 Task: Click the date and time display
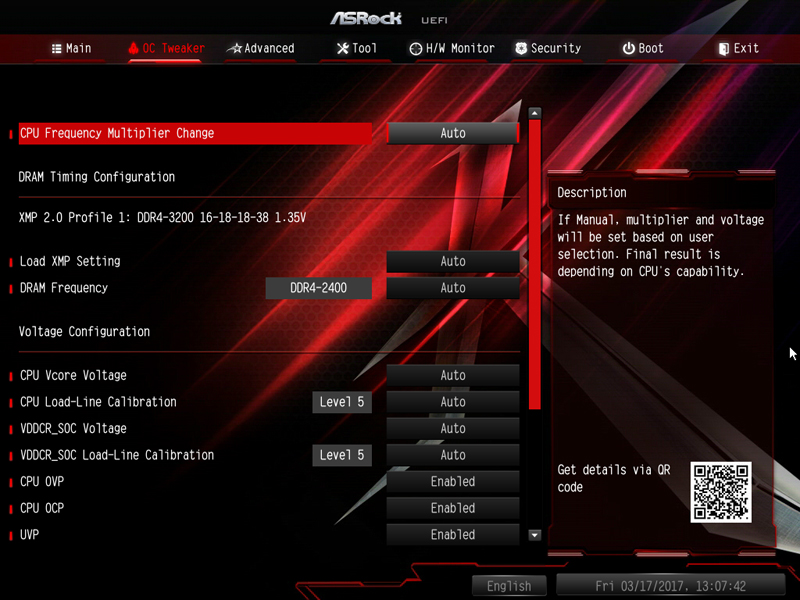[x=670, y=586]
